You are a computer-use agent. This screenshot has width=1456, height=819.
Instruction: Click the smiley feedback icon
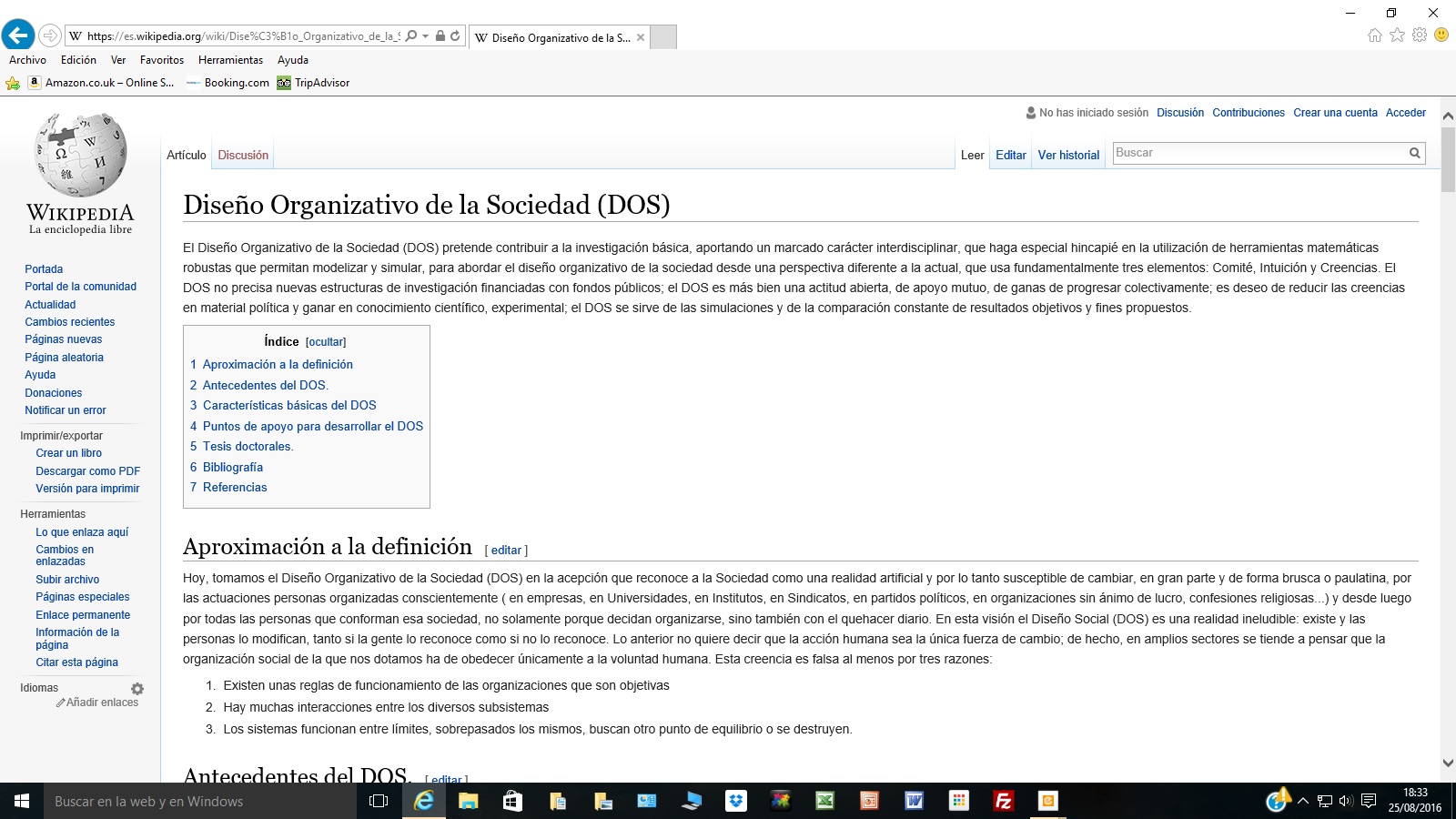1441,35
